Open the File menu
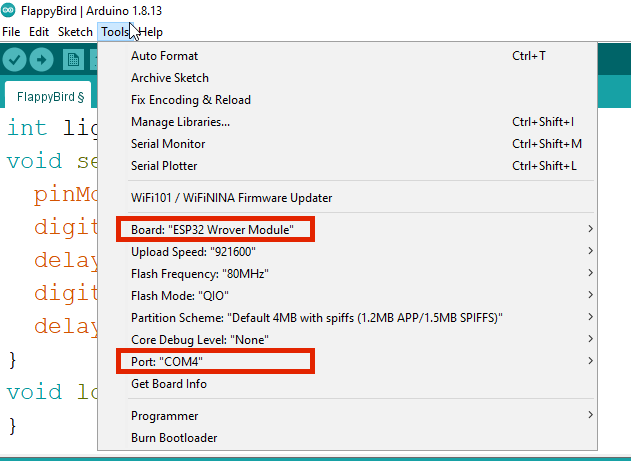Image resolution: width=631 pixels, height=461 pixels. coord(11,32)
